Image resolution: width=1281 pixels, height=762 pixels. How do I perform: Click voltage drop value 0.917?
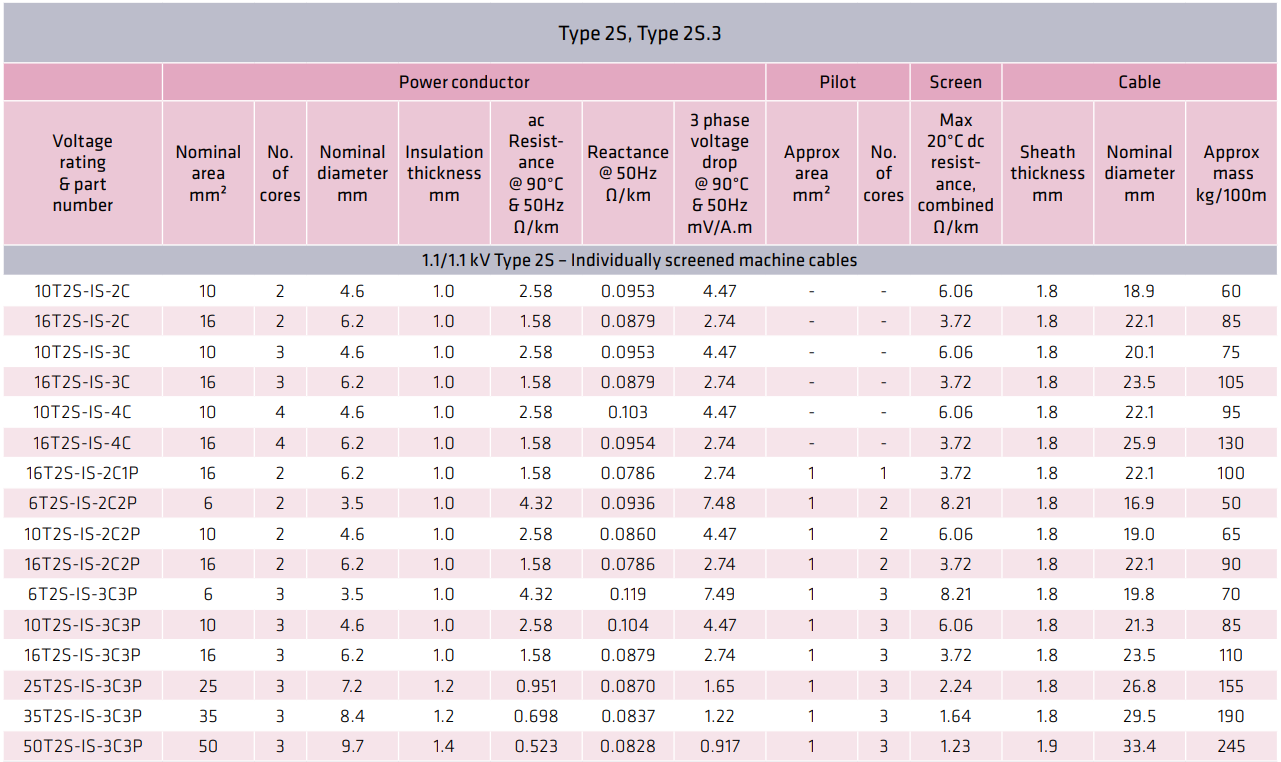(x=719, y=746)
